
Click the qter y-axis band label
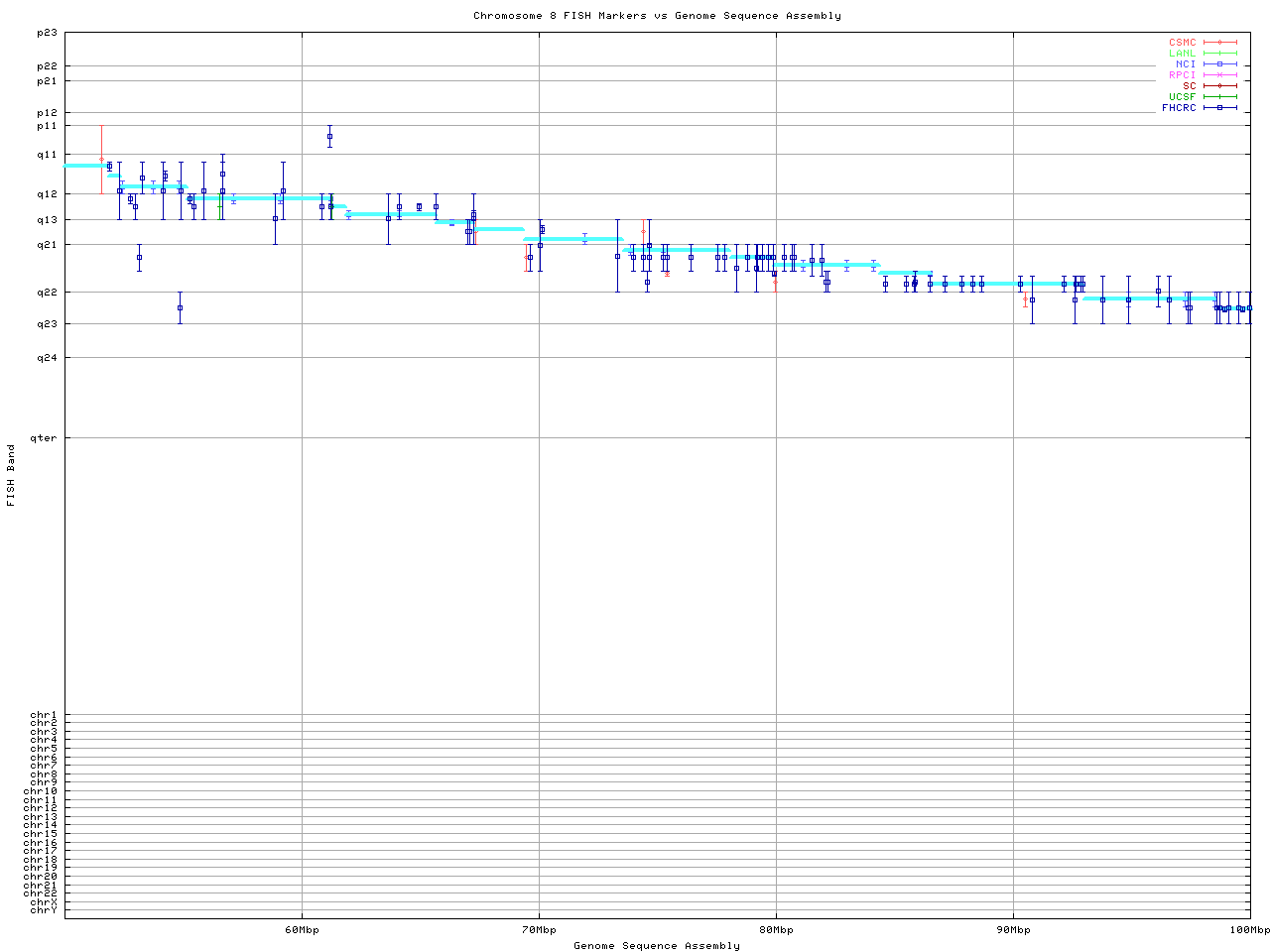(44, 438)
